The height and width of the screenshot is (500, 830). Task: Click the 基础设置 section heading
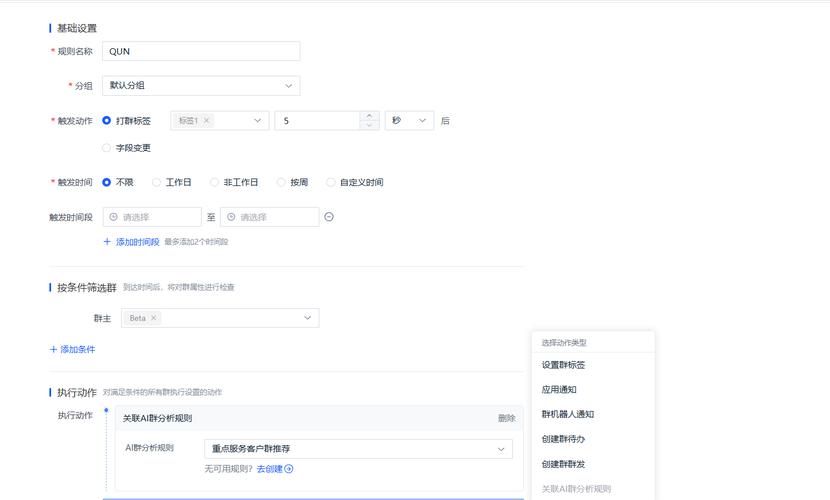click(77, 28)
